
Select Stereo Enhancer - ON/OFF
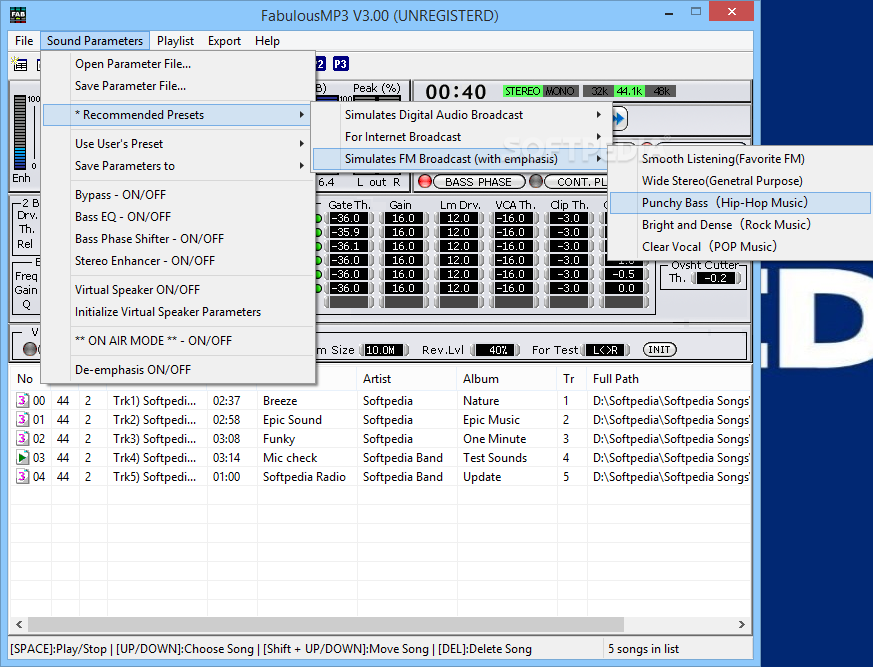[179, 261]
